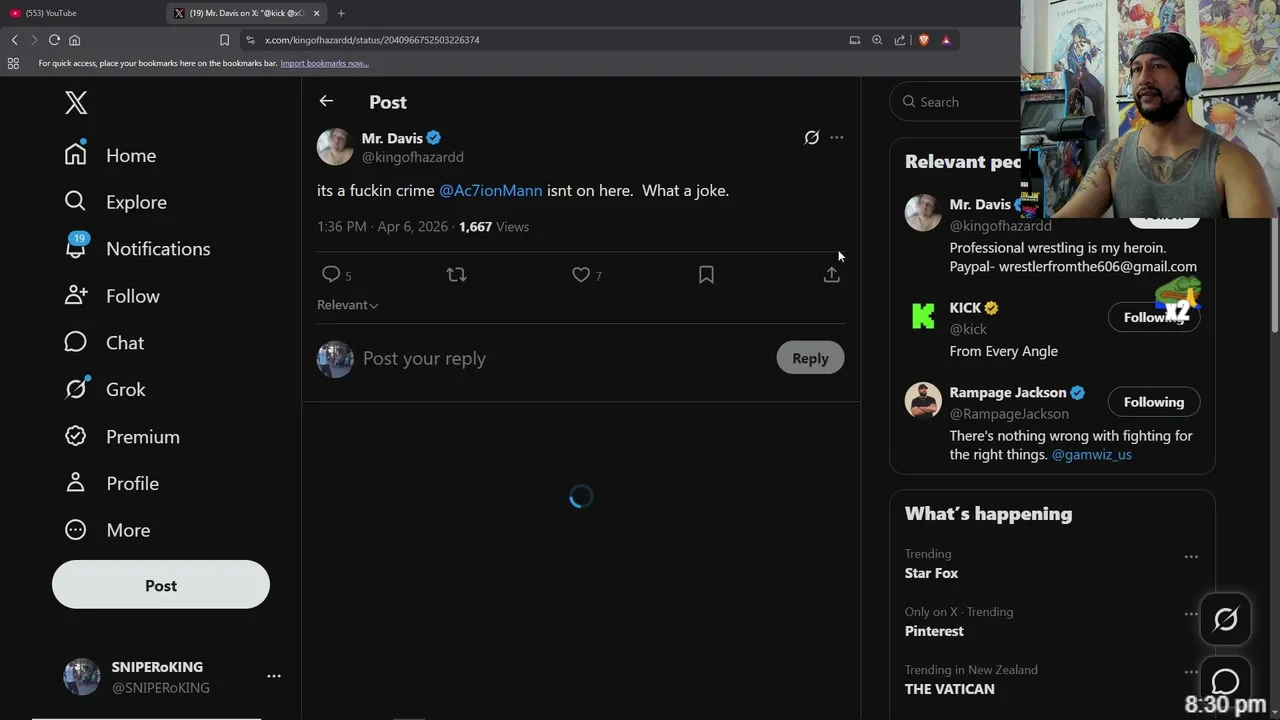This screenshot has width=1280, height=720.
Task: Click Mr. Davis name on the post
Action: click(x=392, y=138)
